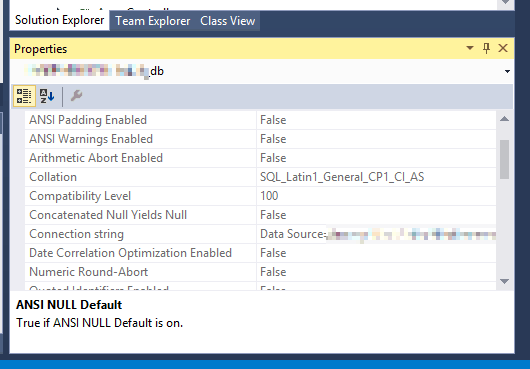This screenshot has width=530, height=369.
Task: Select Solution Explorer tab
Action: pyautogui.click(x=59, y=20)
